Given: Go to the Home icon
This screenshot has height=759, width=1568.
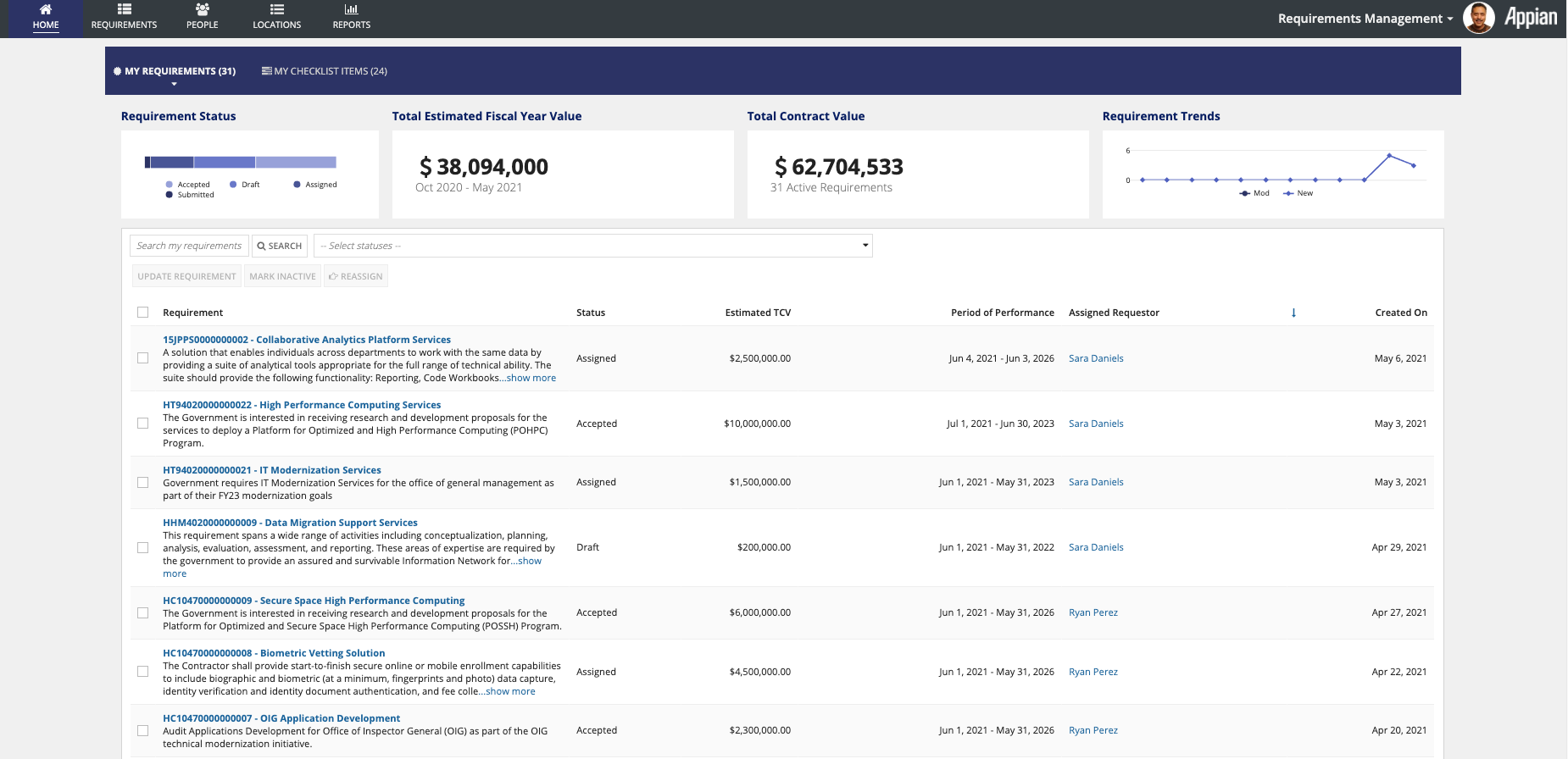Looking at the screenshot, I should tap(46, 9).
